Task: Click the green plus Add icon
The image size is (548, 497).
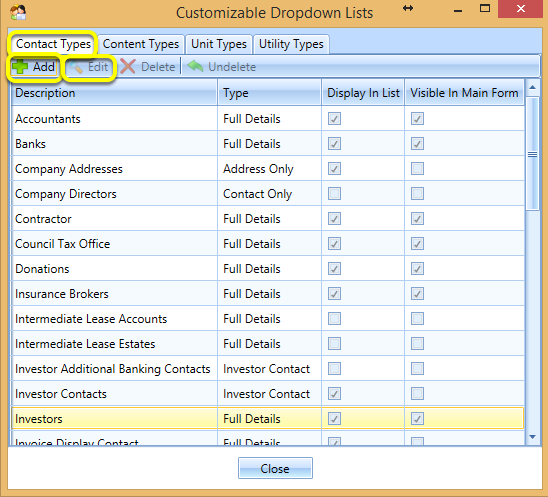Action: click(x=20, y=66)
